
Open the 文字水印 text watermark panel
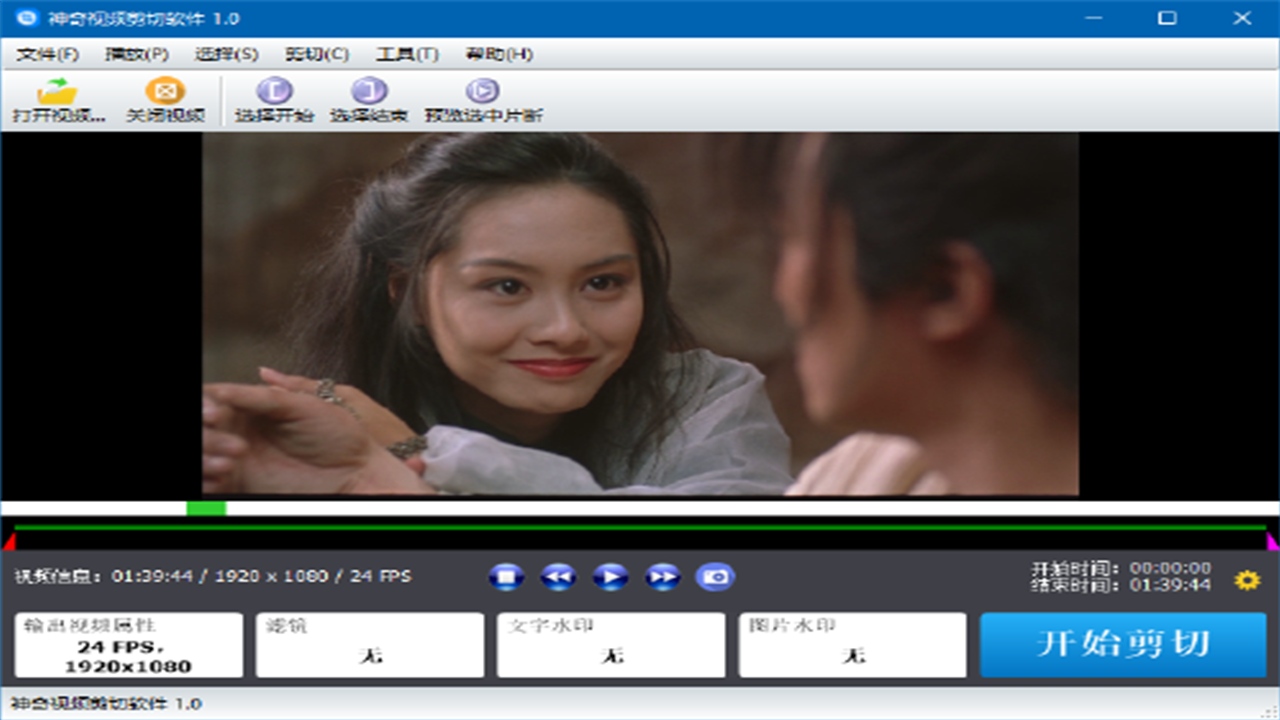pos(611,645)
